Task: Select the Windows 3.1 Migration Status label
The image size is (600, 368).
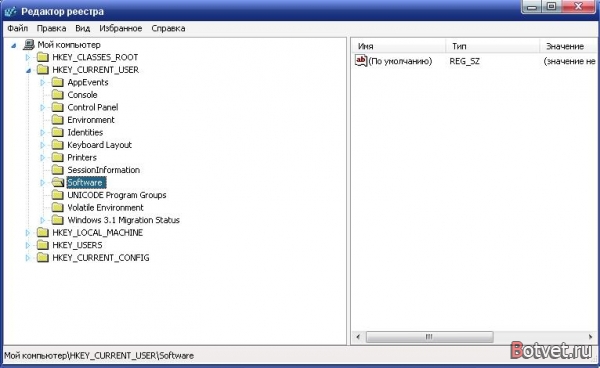Action: pyautogui.click(x=124, y=220)
